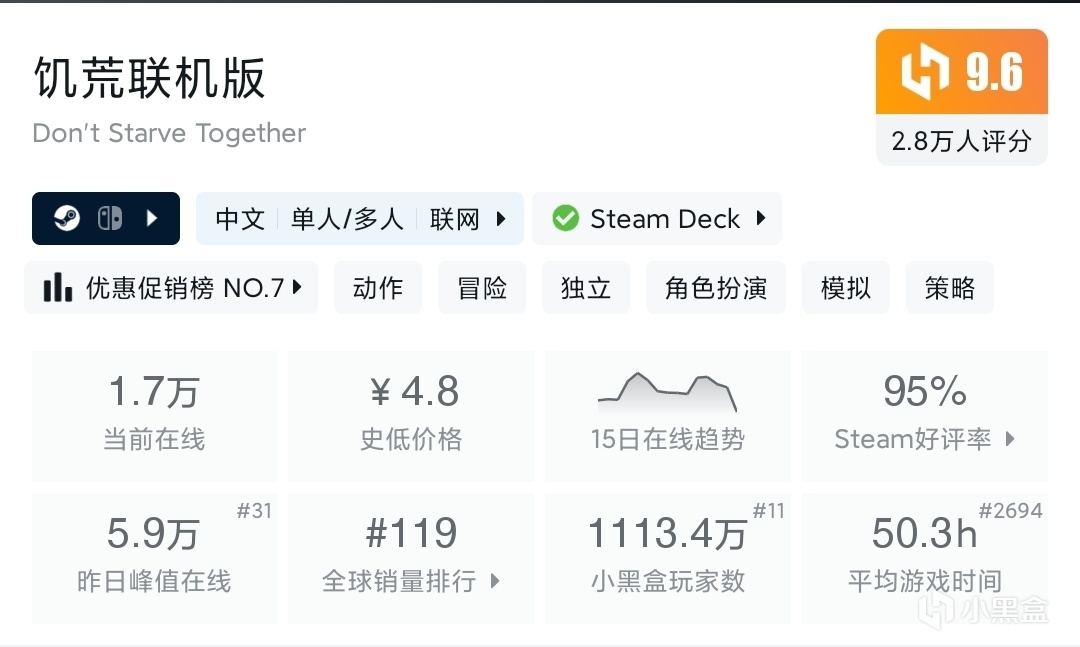Select the 动作 genre tag

point(378,288)
